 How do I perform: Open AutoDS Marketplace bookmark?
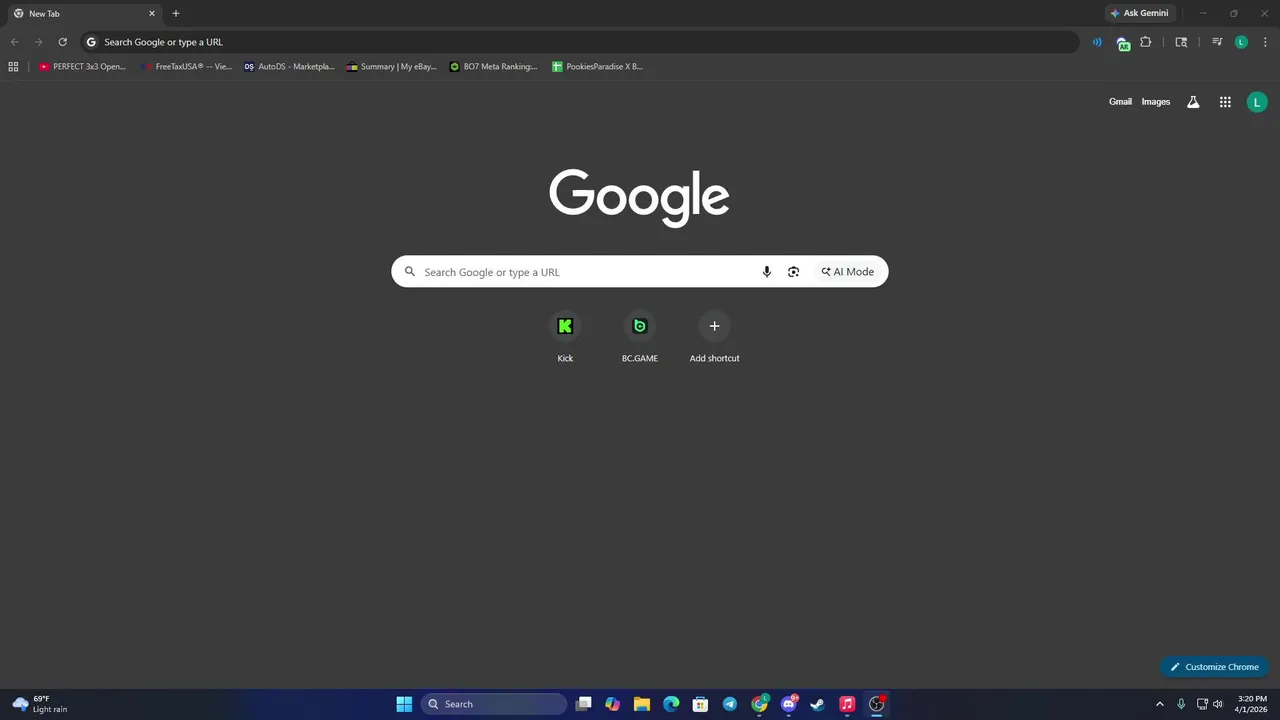tap(290, 67)
